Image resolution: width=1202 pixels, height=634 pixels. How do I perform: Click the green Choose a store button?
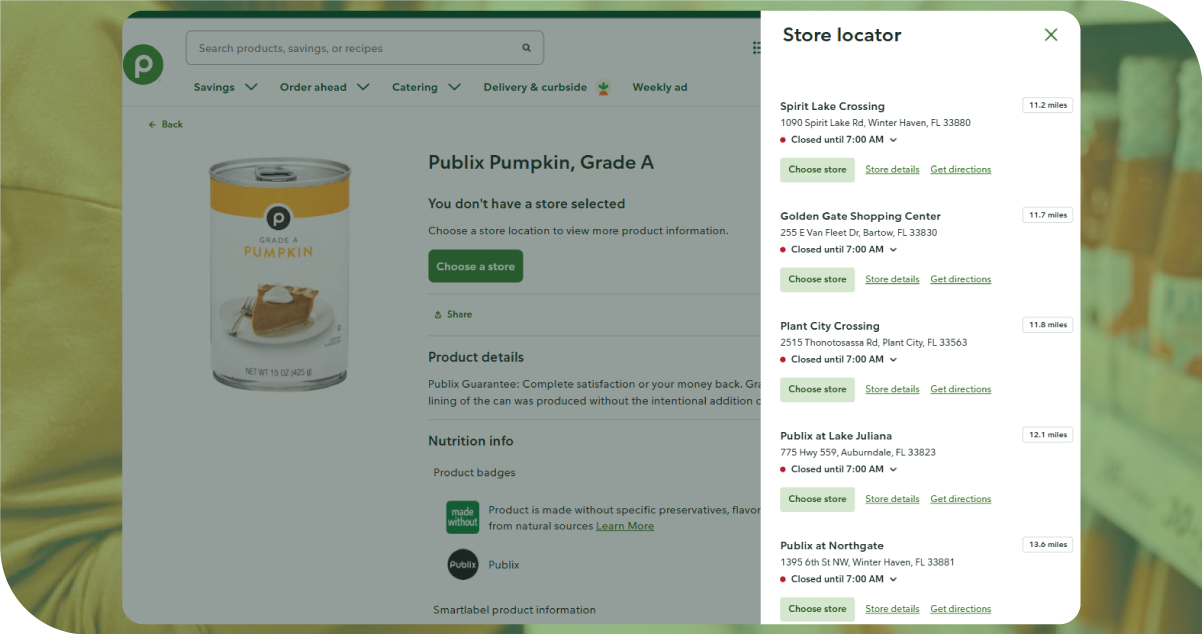pyautogui.click(x=475, y=267)
